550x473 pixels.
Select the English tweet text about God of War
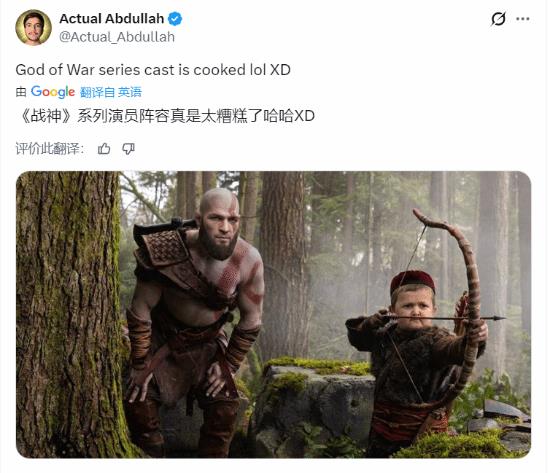(153, 70)
